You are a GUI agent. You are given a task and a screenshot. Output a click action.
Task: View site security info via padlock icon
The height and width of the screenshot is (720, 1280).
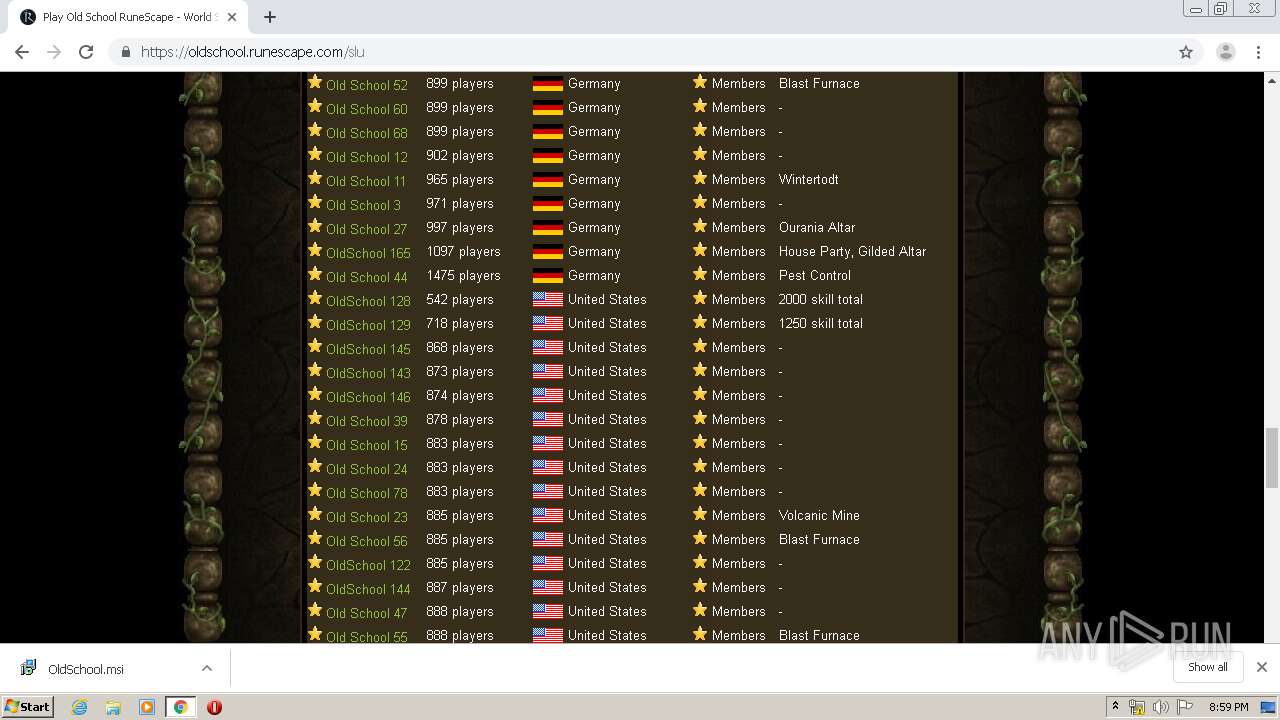[x=126, y=52]
